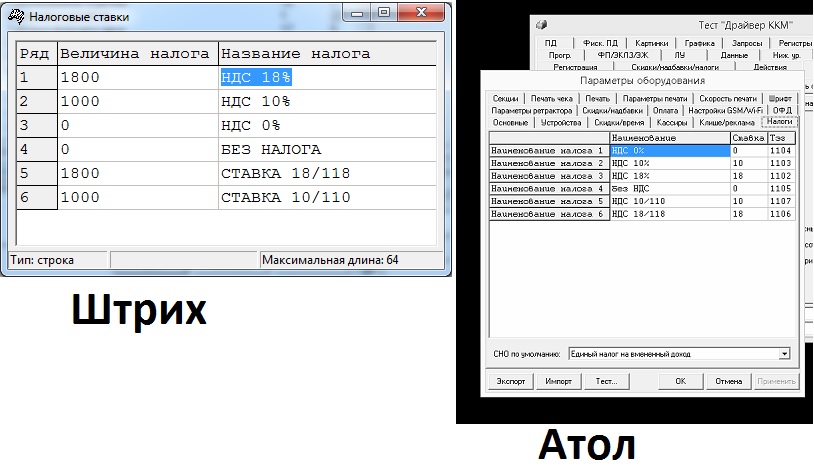Screen dimensions: 814x474
Task: Minimize the Налоговые ставки window
Action: 357,12
